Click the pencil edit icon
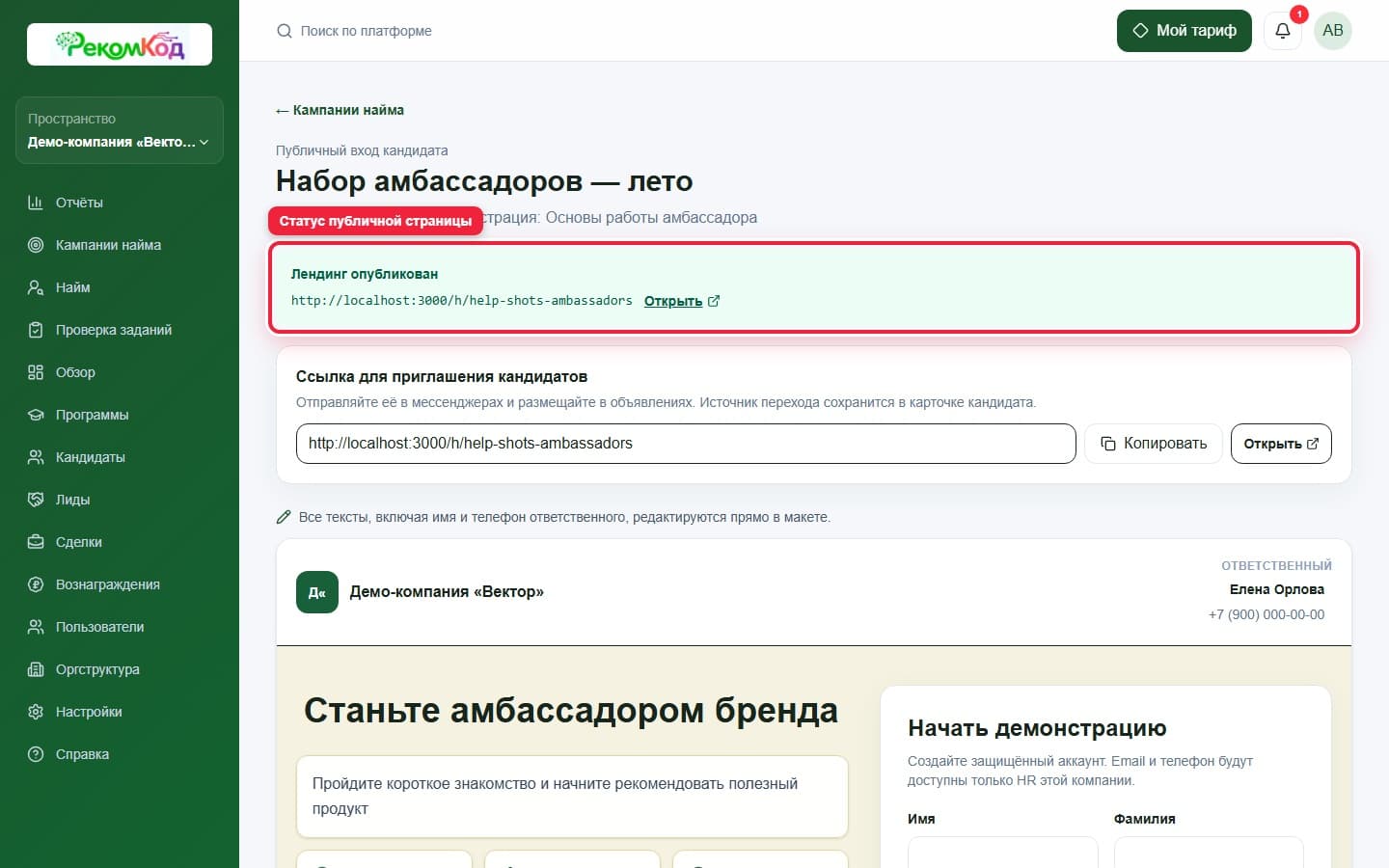Screen dimensions: 1389x868 [284, 517]
